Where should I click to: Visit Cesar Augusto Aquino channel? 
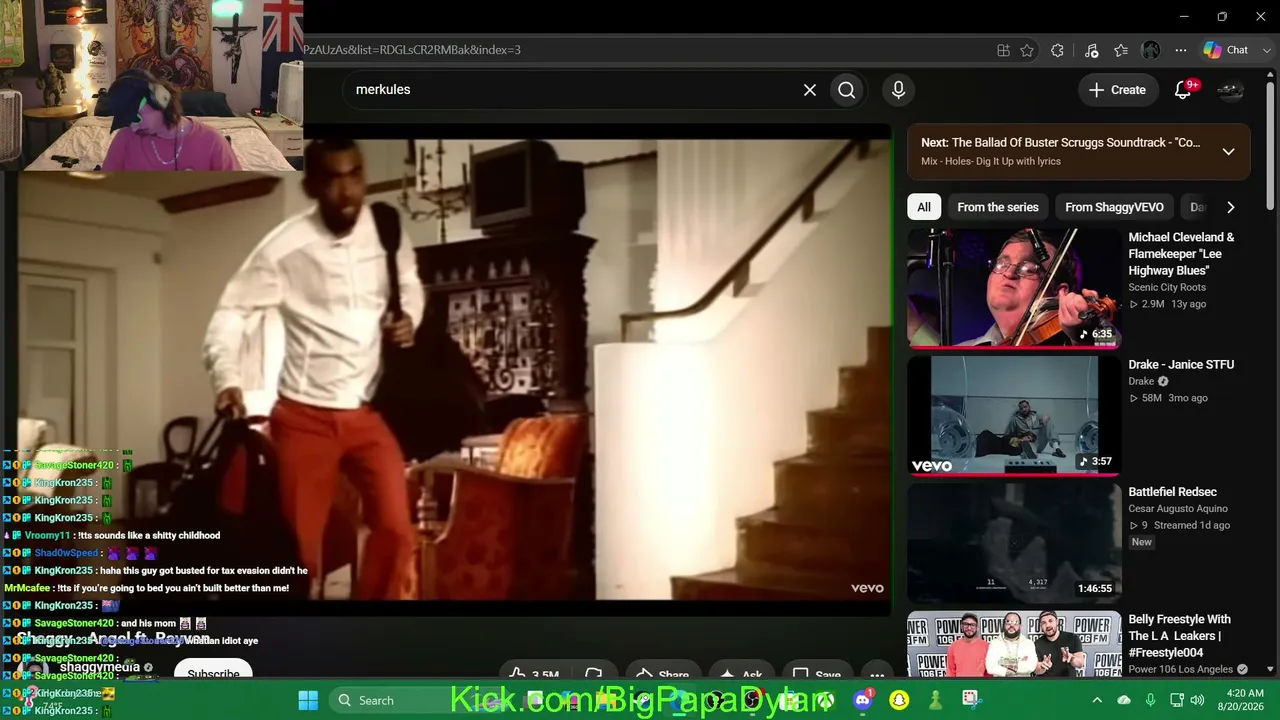coord(1178,508)
